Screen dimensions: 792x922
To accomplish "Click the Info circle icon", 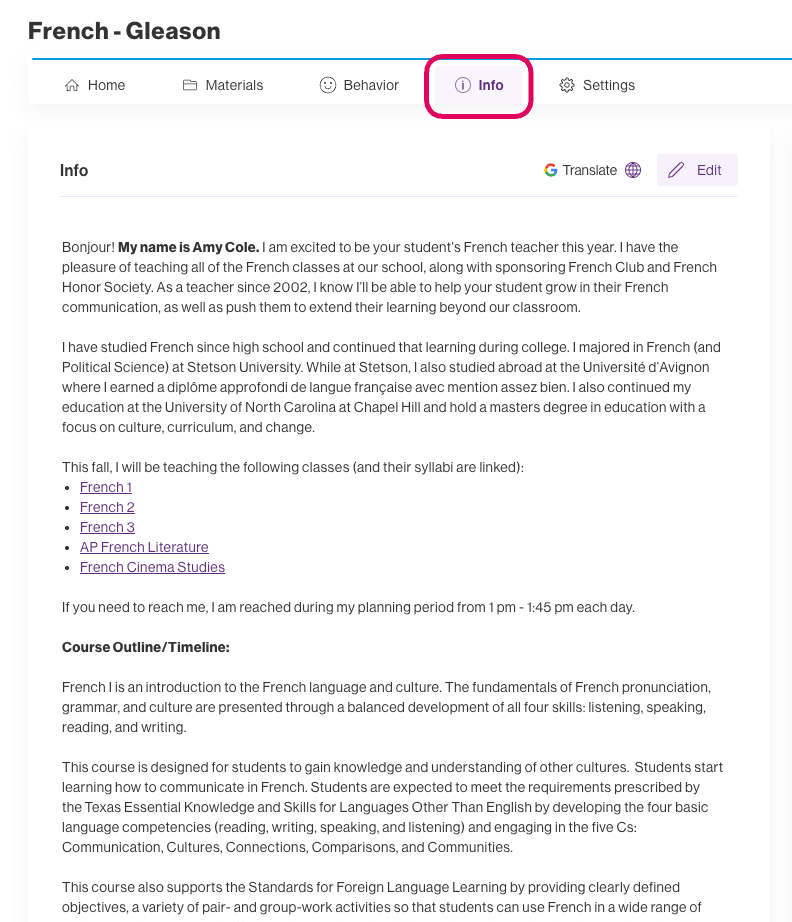I will (x=463, y=86).
